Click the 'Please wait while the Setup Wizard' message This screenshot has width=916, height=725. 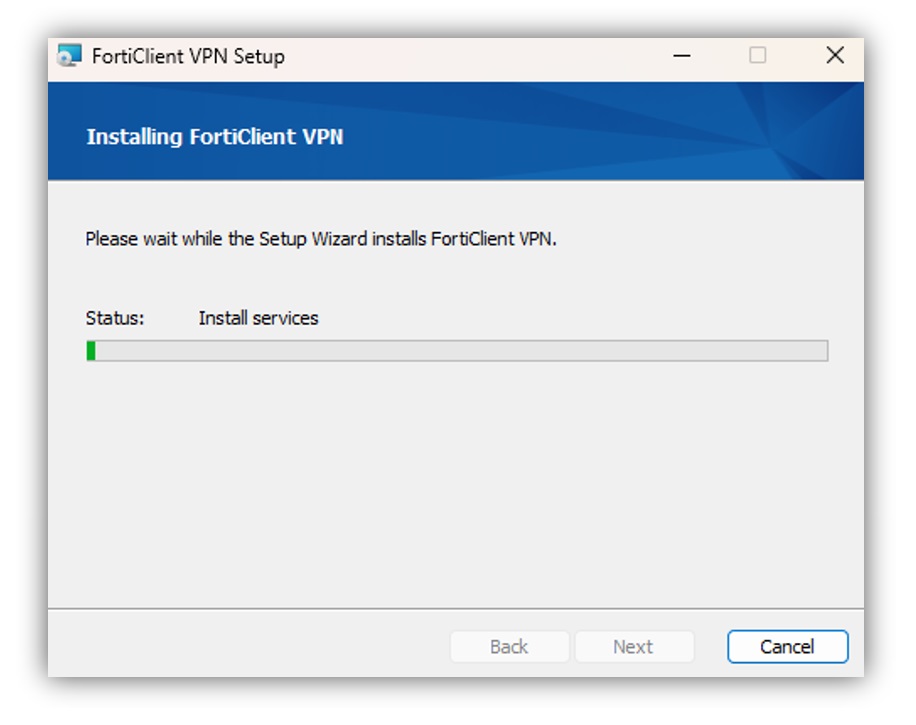pos(321,239)
